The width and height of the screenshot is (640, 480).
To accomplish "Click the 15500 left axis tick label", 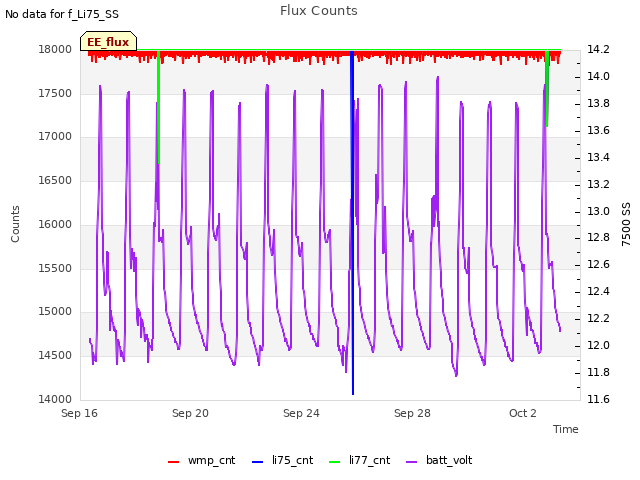I will [55, 268].
